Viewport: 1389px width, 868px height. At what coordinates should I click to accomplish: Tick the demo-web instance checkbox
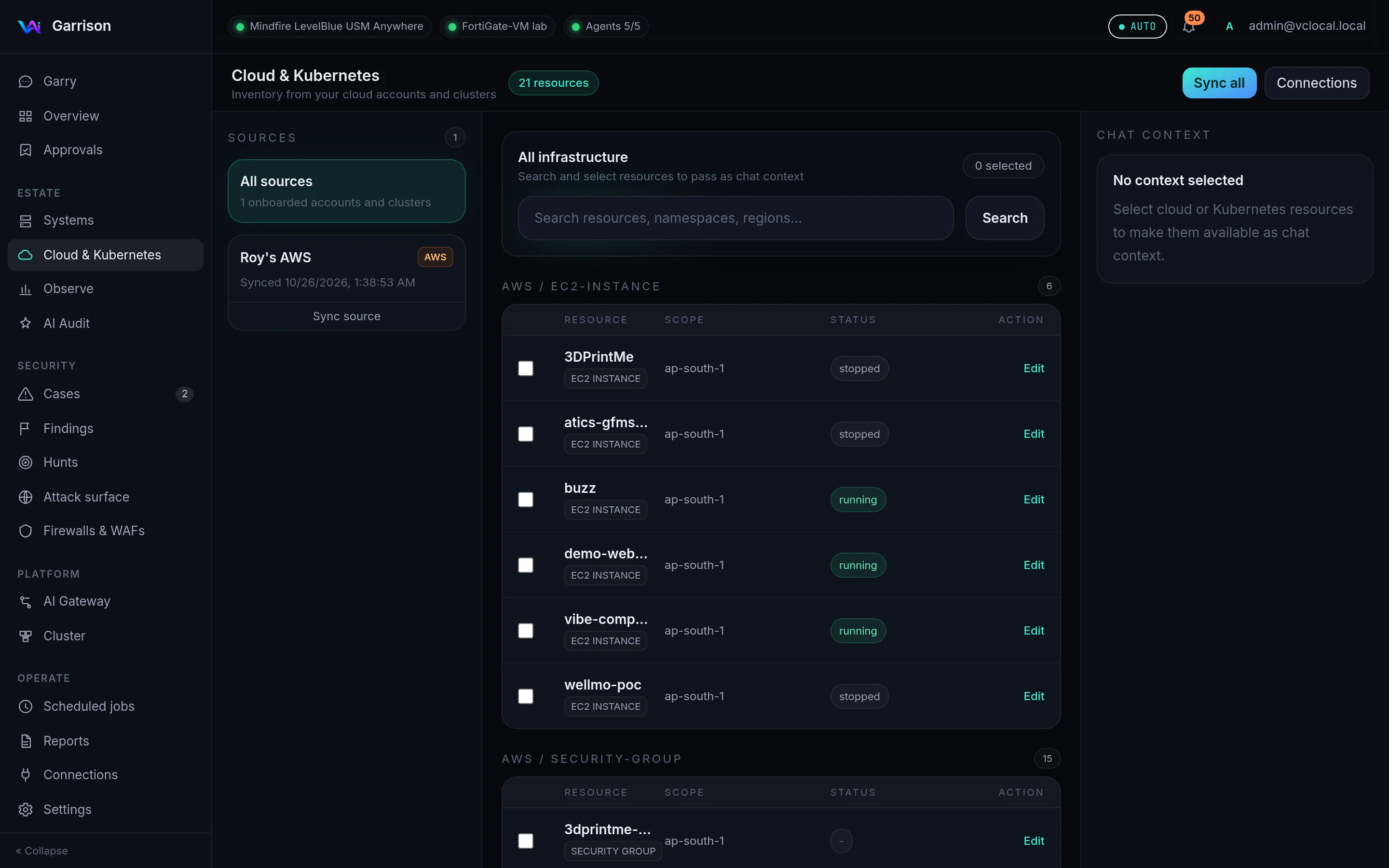point(525,565)
